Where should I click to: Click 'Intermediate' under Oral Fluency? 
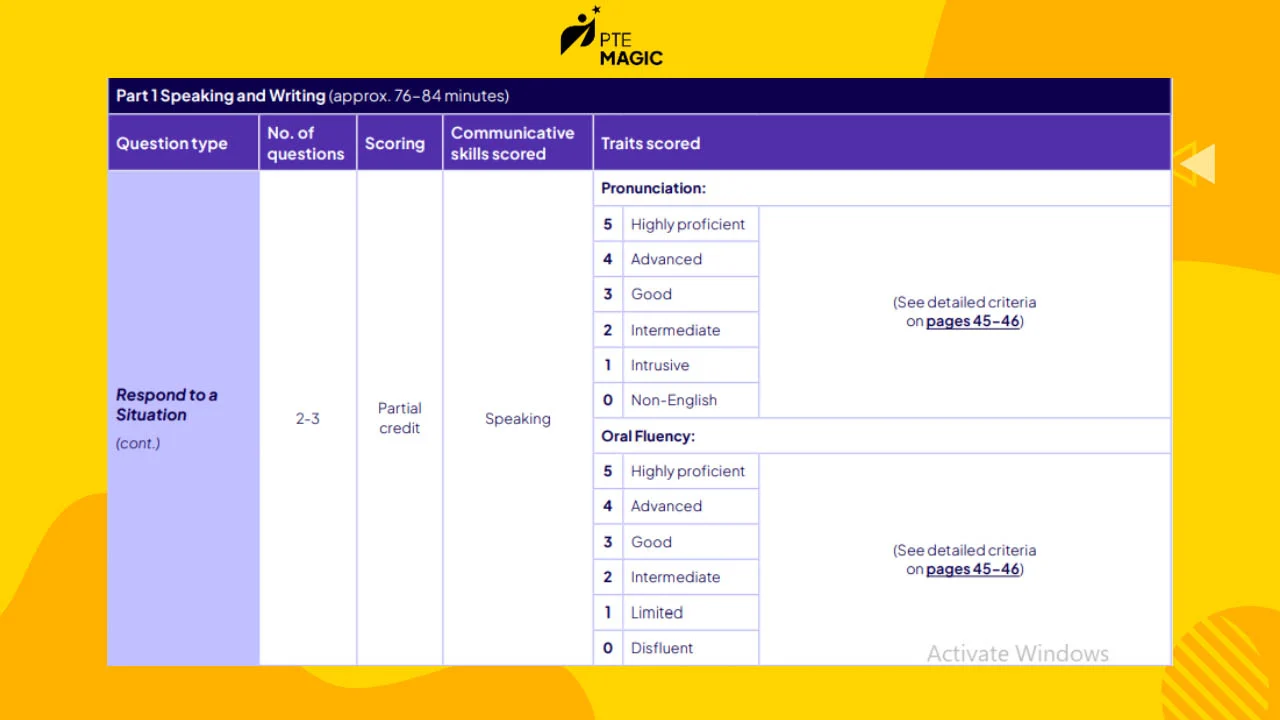(675, 577)
